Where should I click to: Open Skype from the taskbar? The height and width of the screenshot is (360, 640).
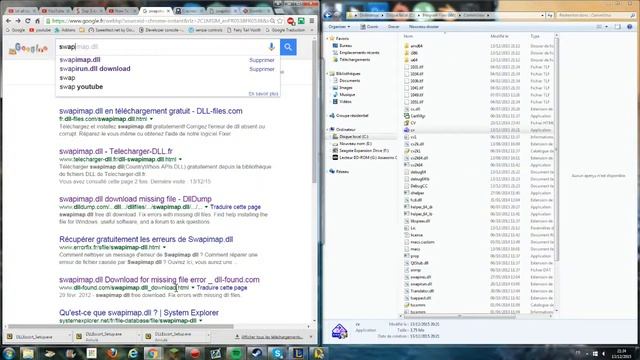point(278,353)
